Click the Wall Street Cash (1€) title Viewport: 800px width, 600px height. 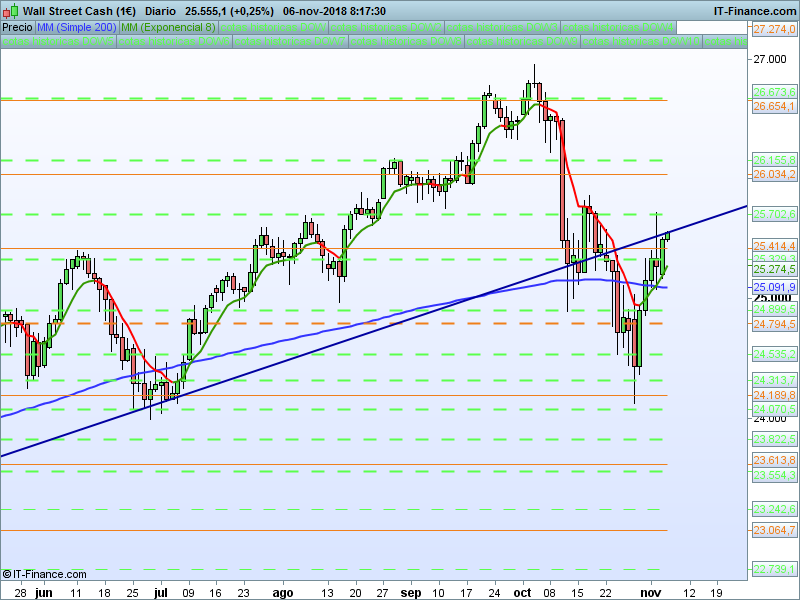[x=79, y=11]
